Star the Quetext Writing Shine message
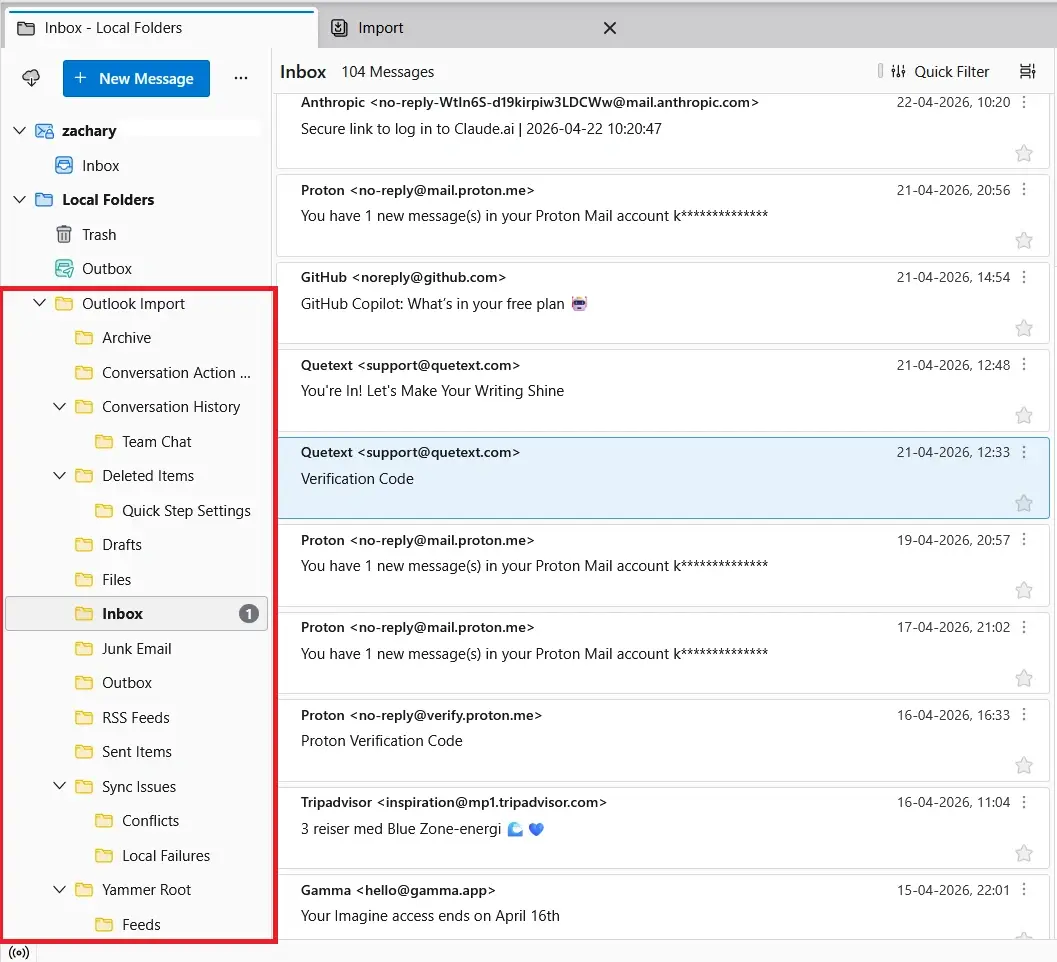The width and height of the screenshot is (1057, 962). coord(1024,415)
